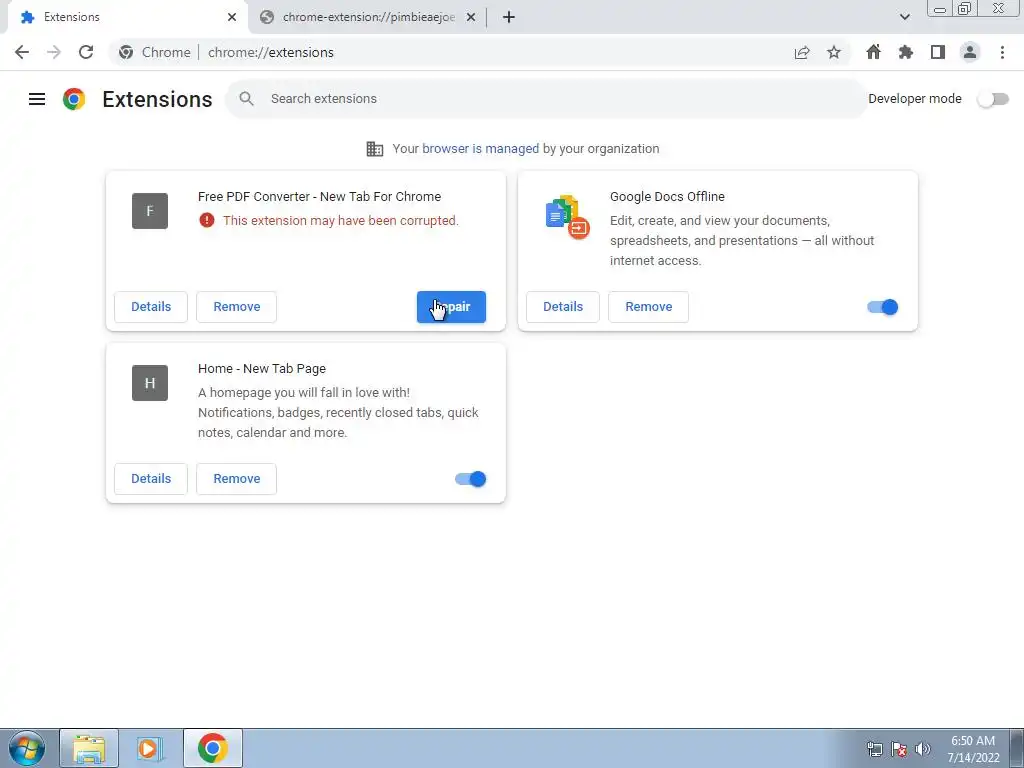Image resolution: width=1024 pixels, height=768 pixels.
Task: Open File Explorer from the taskbar
Action: (x=89, y=748)
